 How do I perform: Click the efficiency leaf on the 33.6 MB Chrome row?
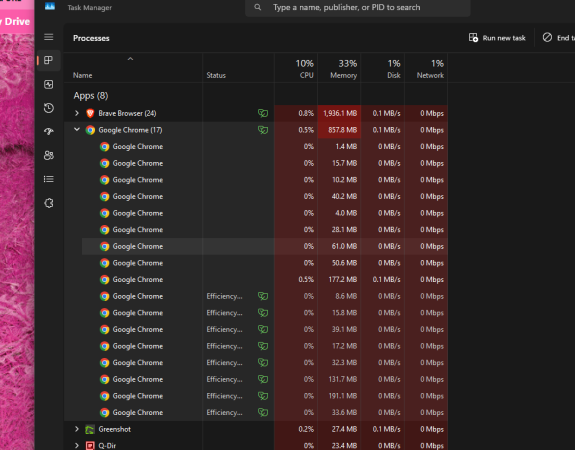coord(263,413)
